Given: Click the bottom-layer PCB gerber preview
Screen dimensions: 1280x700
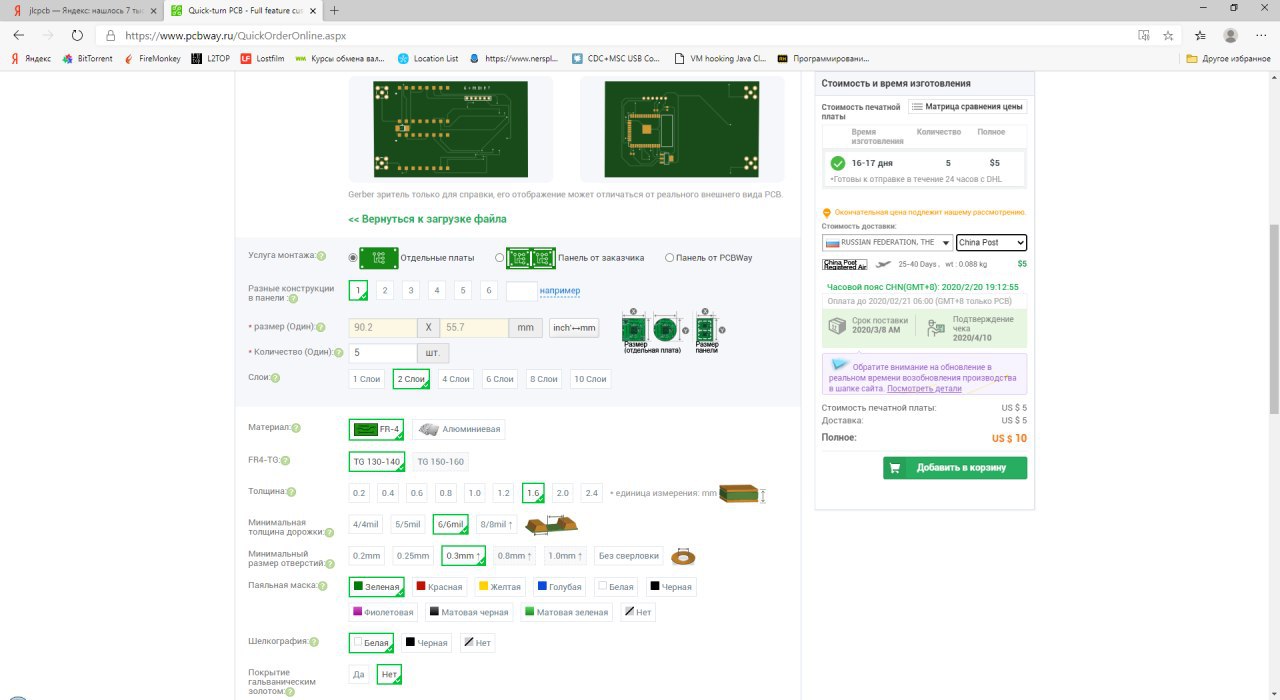Looking at the screenshot, I should [x=683, y=130].
